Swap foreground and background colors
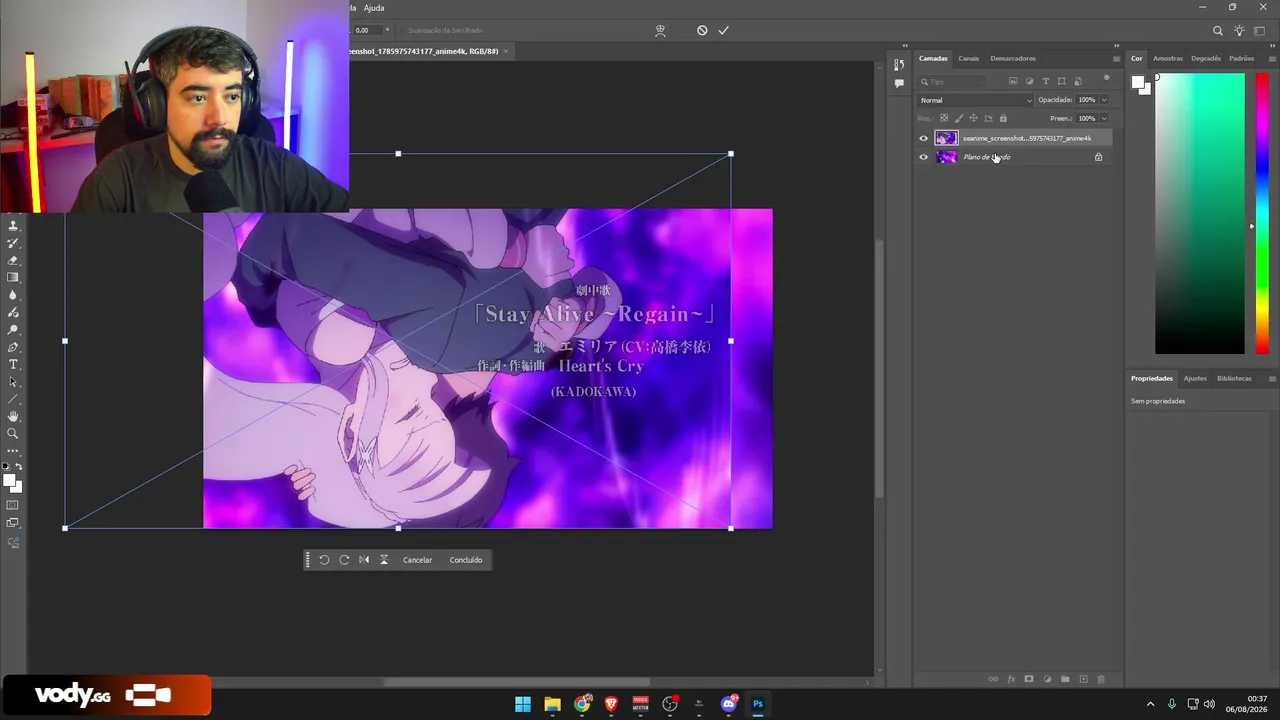This screenshot has width=1280, height=720. coord(19,467)
